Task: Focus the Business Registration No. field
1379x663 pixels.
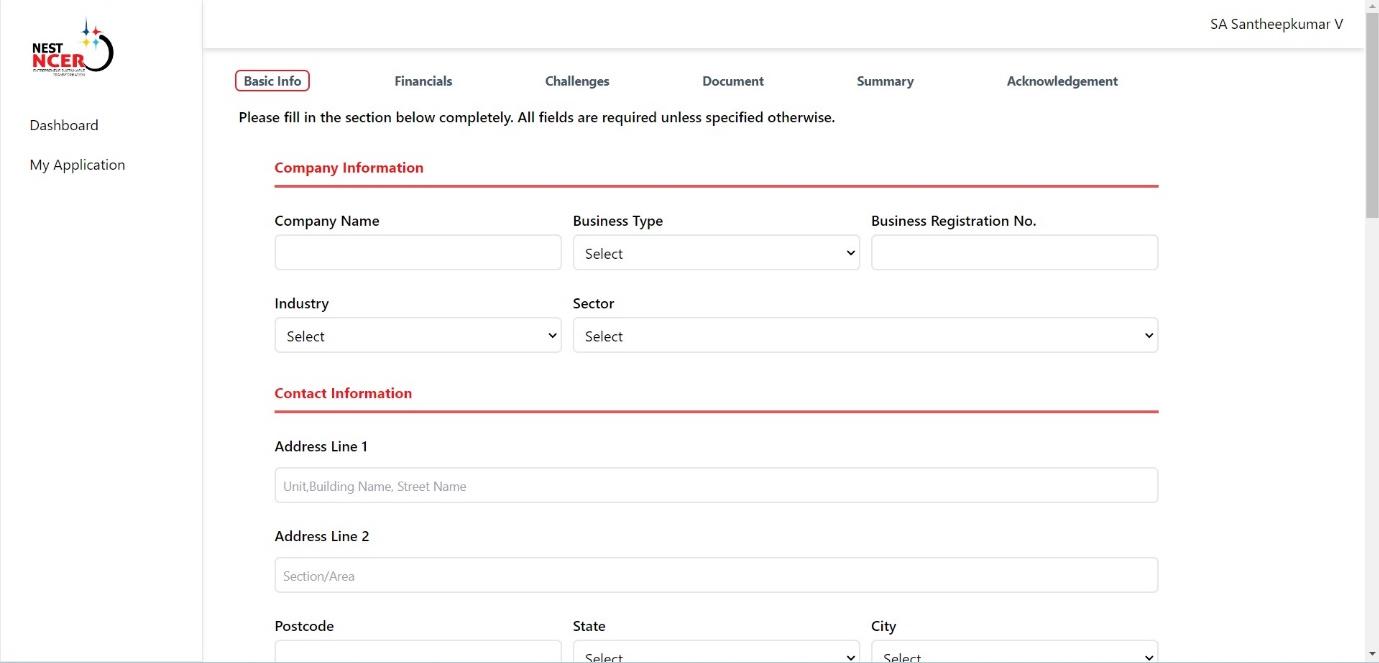Action: (1014, 253)
